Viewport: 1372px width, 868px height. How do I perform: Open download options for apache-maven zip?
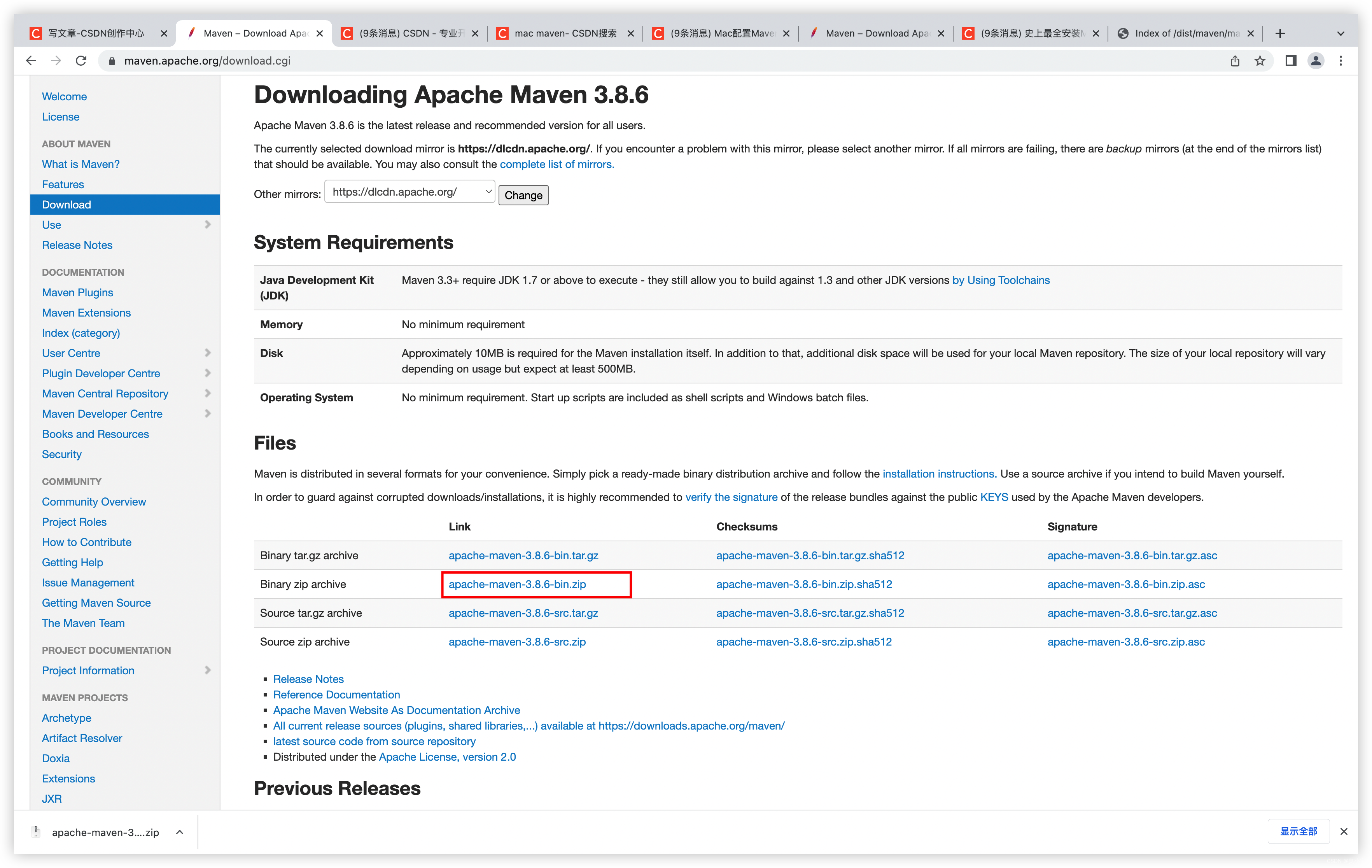pos(180,832)
